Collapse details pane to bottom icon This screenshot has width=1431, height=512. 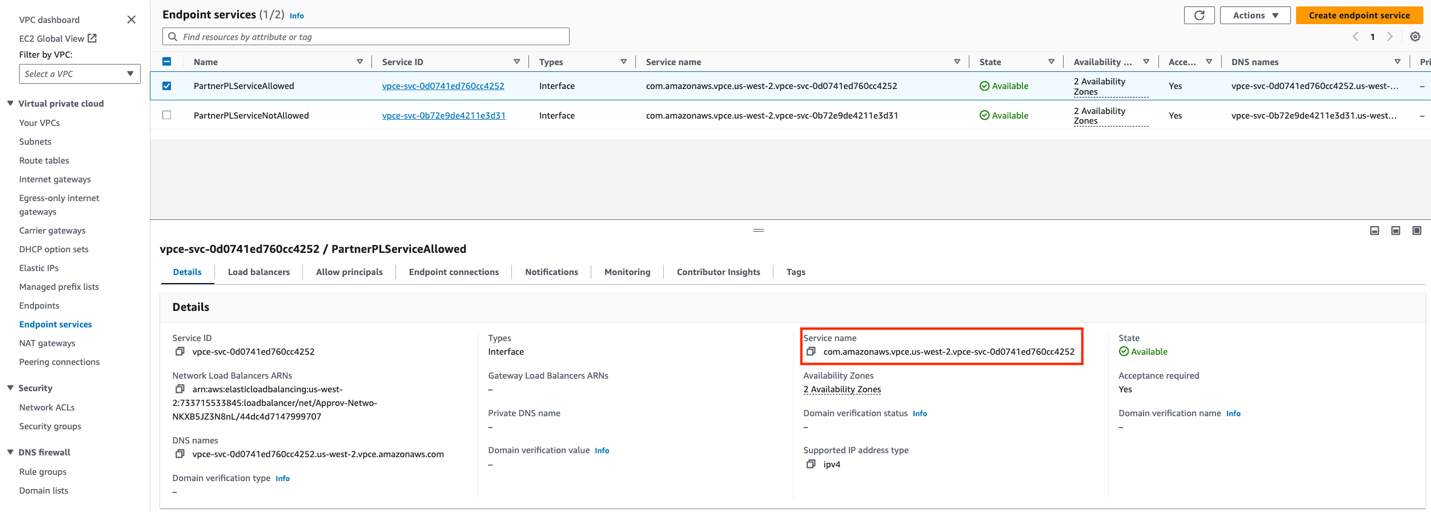(x=1374, y=231)
